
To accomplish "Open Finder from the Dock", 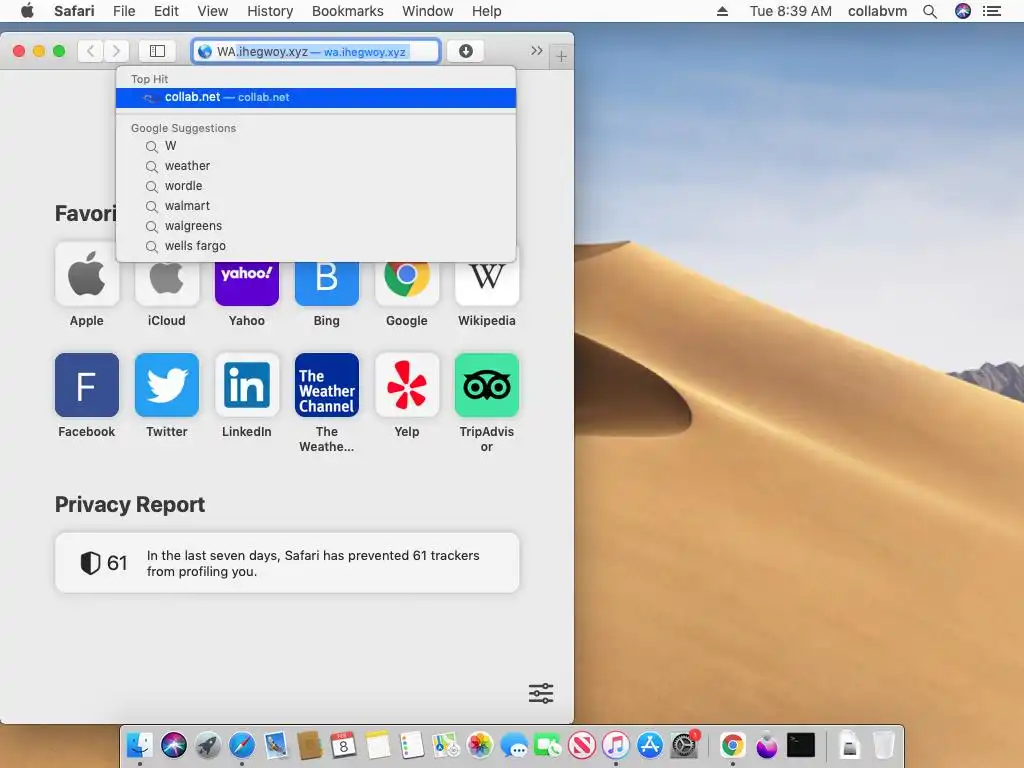I will [x=139, y=744].
